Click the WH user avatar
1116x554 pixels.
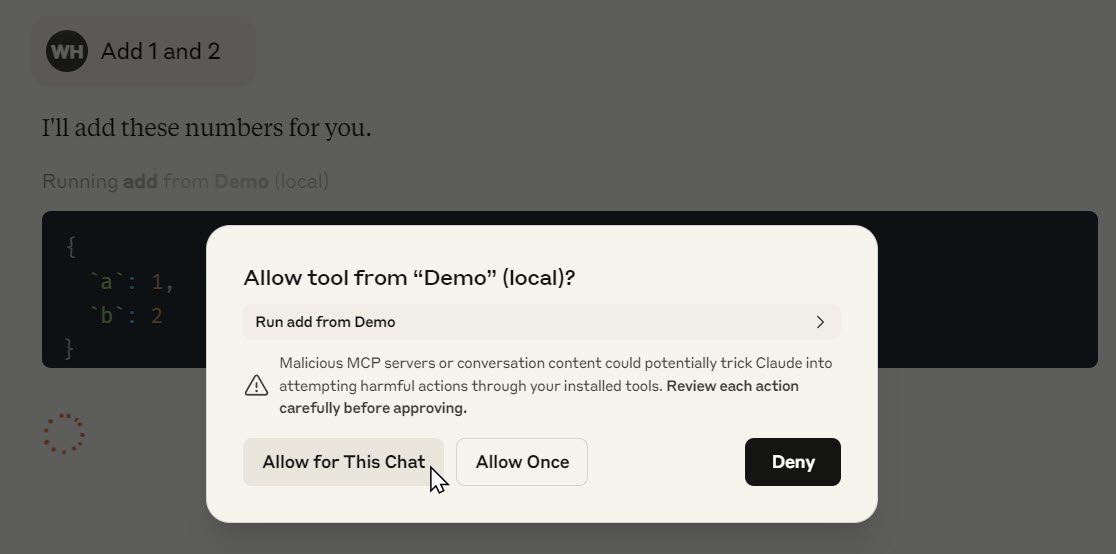(67, 51)
